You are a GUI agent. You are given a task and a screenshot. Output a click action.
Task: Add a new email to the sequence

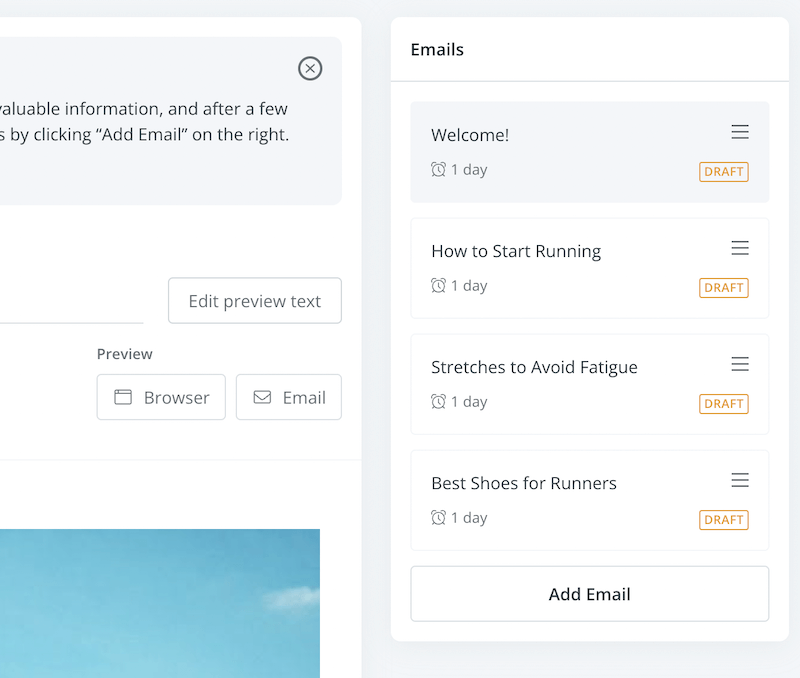tap(589, 594)
